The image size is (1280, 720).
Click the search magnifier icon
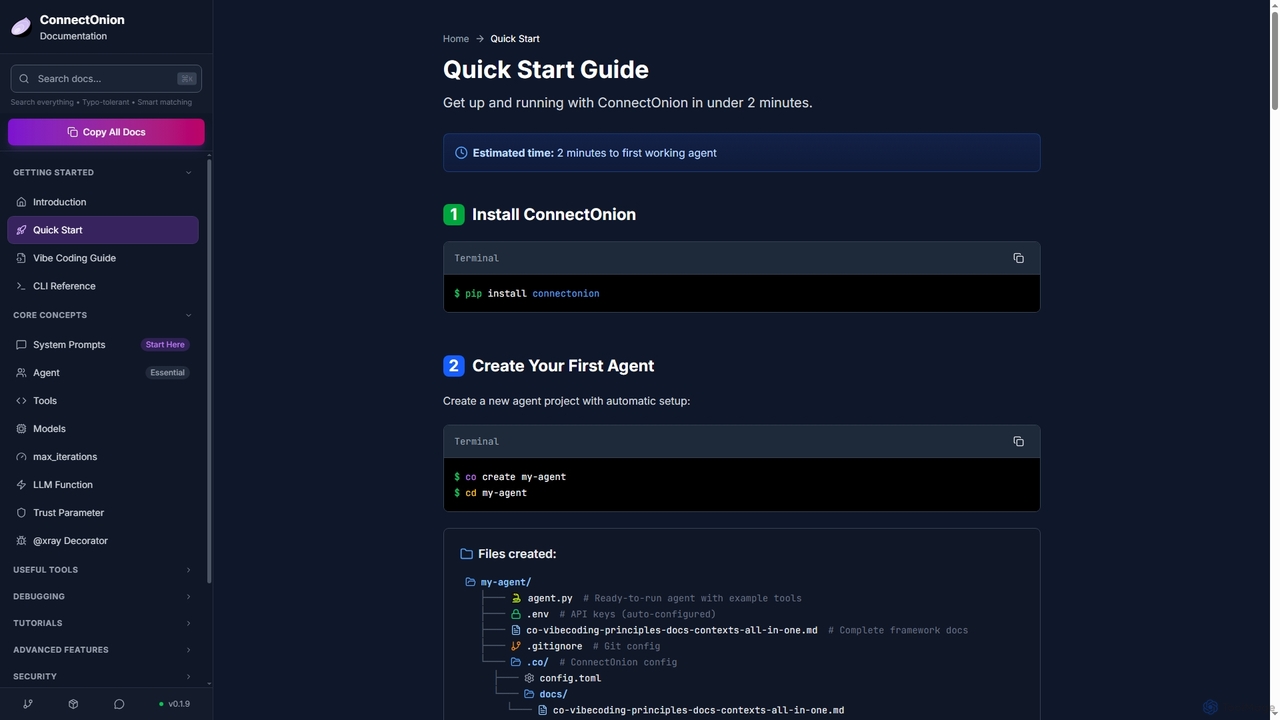click(24, 79)
